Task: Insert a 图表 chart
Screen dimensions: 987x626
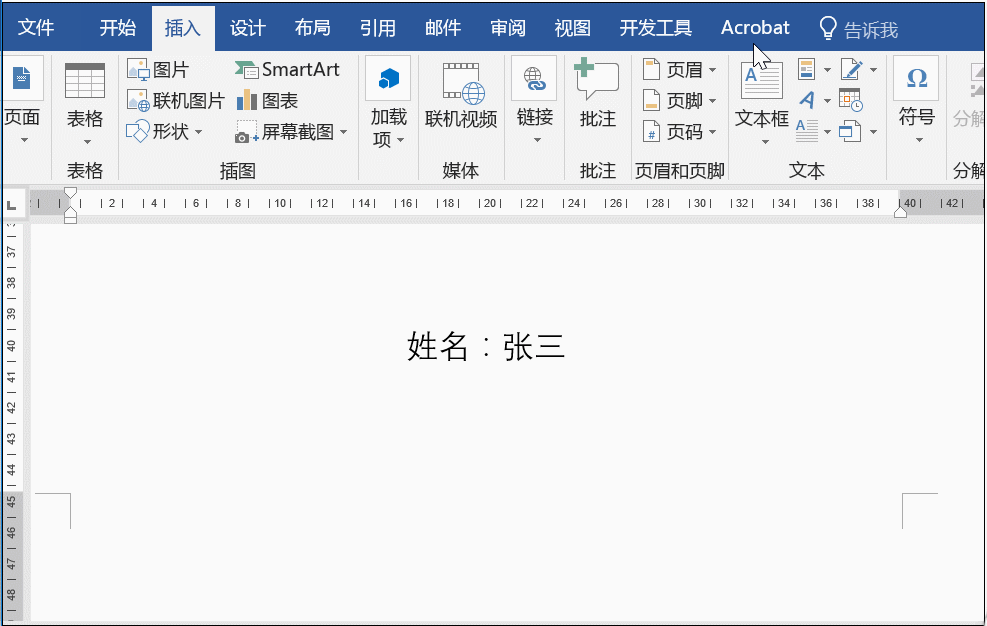Action: click(267, 101)
